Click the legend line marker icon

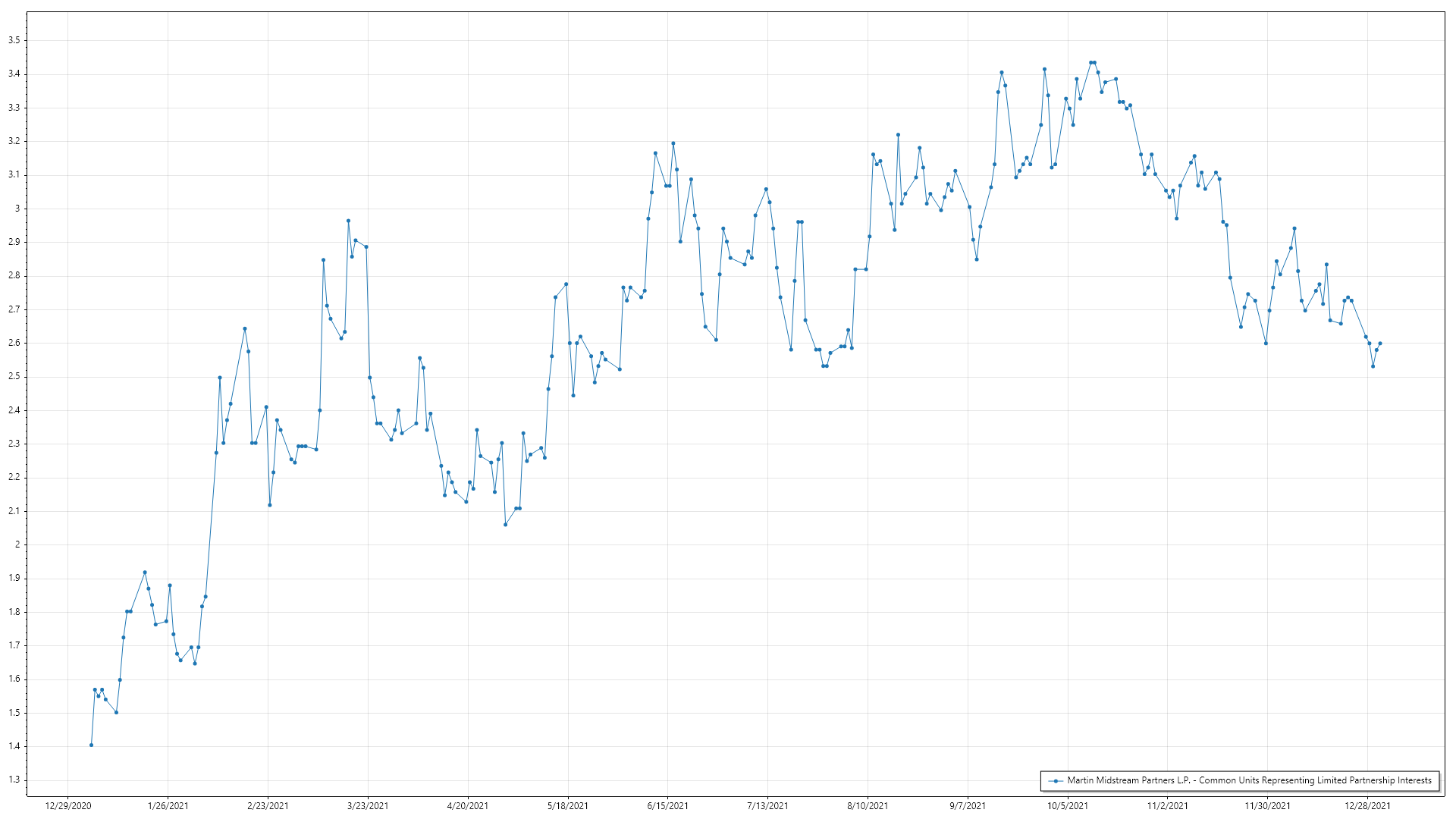1056,780
